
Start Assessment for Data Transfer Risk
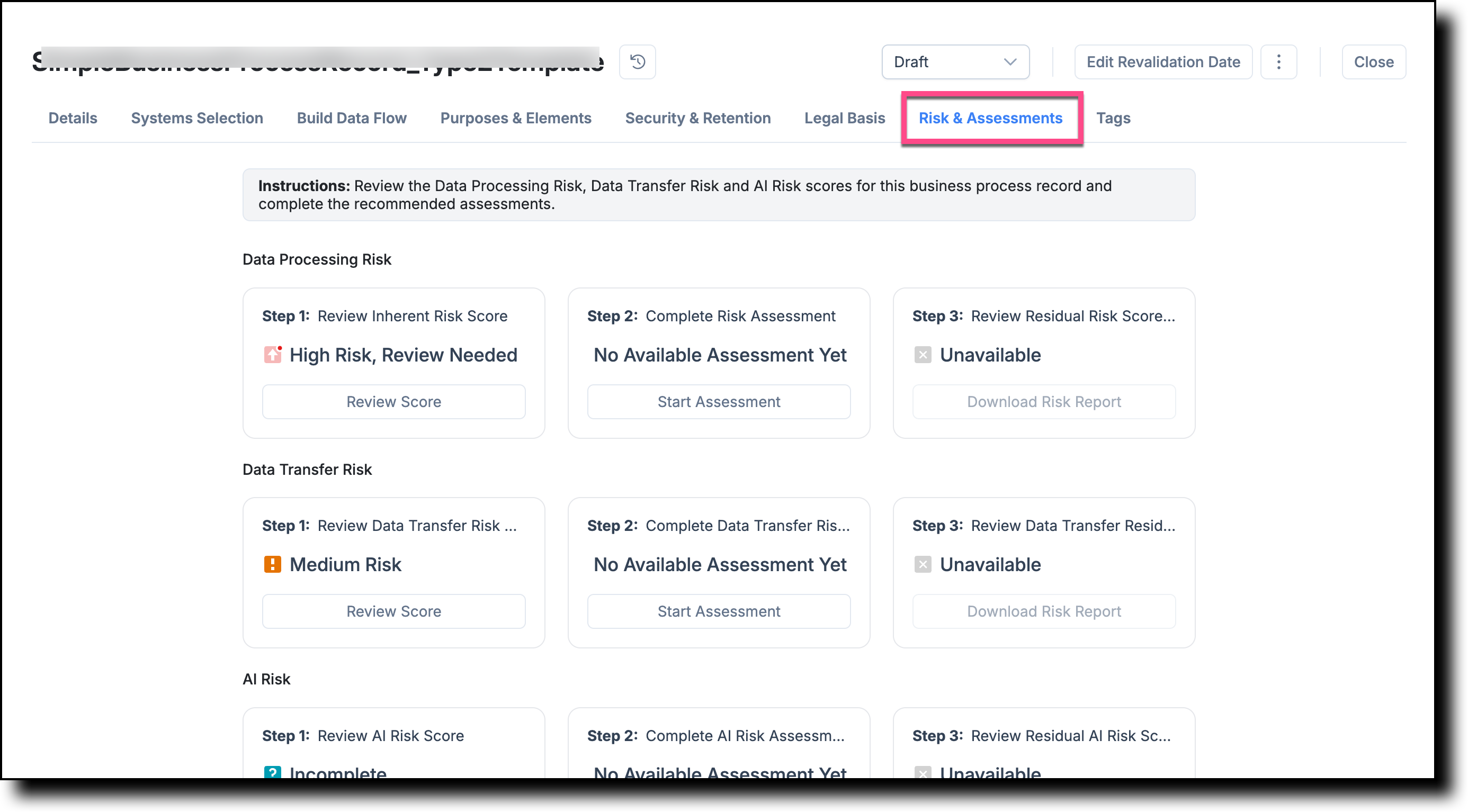coord(719,611)
